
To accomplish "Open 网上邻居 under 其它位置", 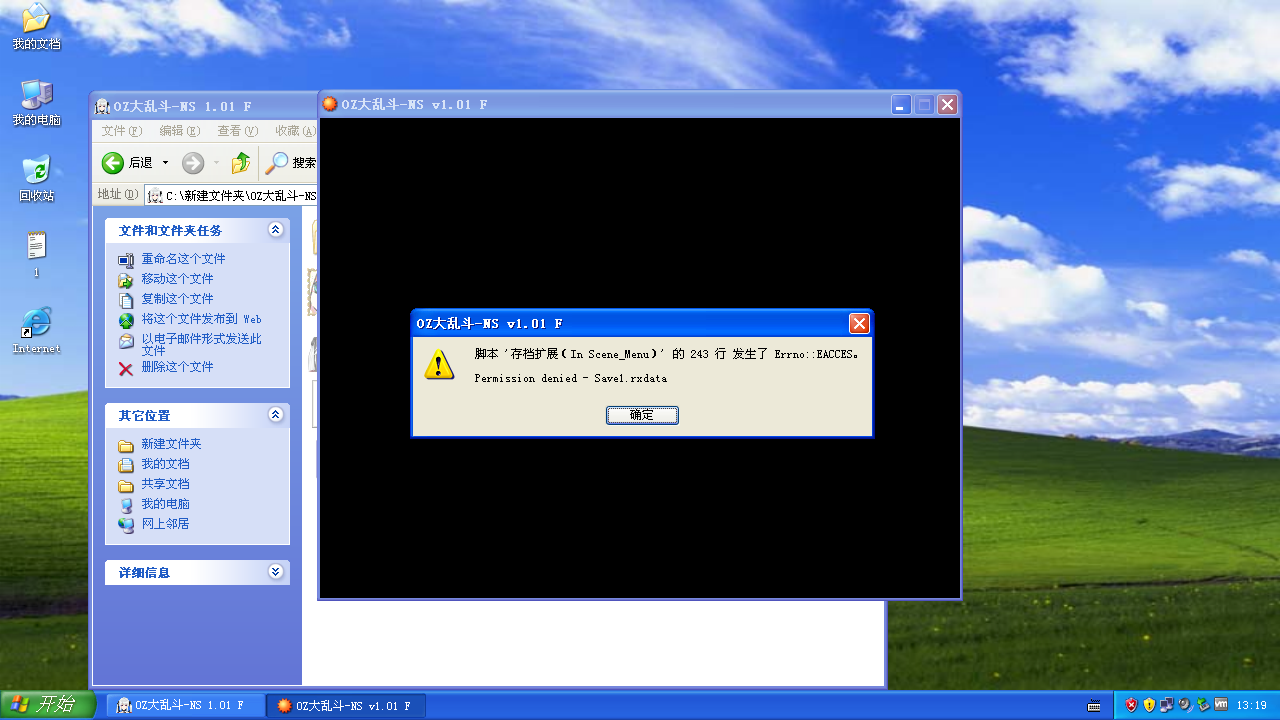I will click(x=165, y=524).
